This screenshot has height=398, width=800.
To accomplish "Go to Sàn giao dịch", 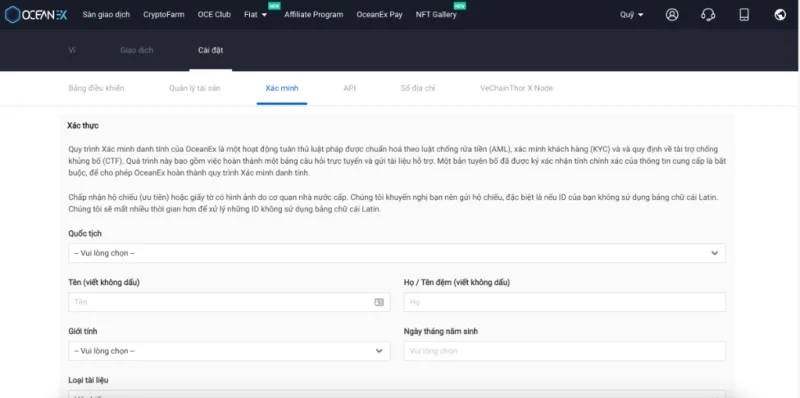I will [106, 15].
